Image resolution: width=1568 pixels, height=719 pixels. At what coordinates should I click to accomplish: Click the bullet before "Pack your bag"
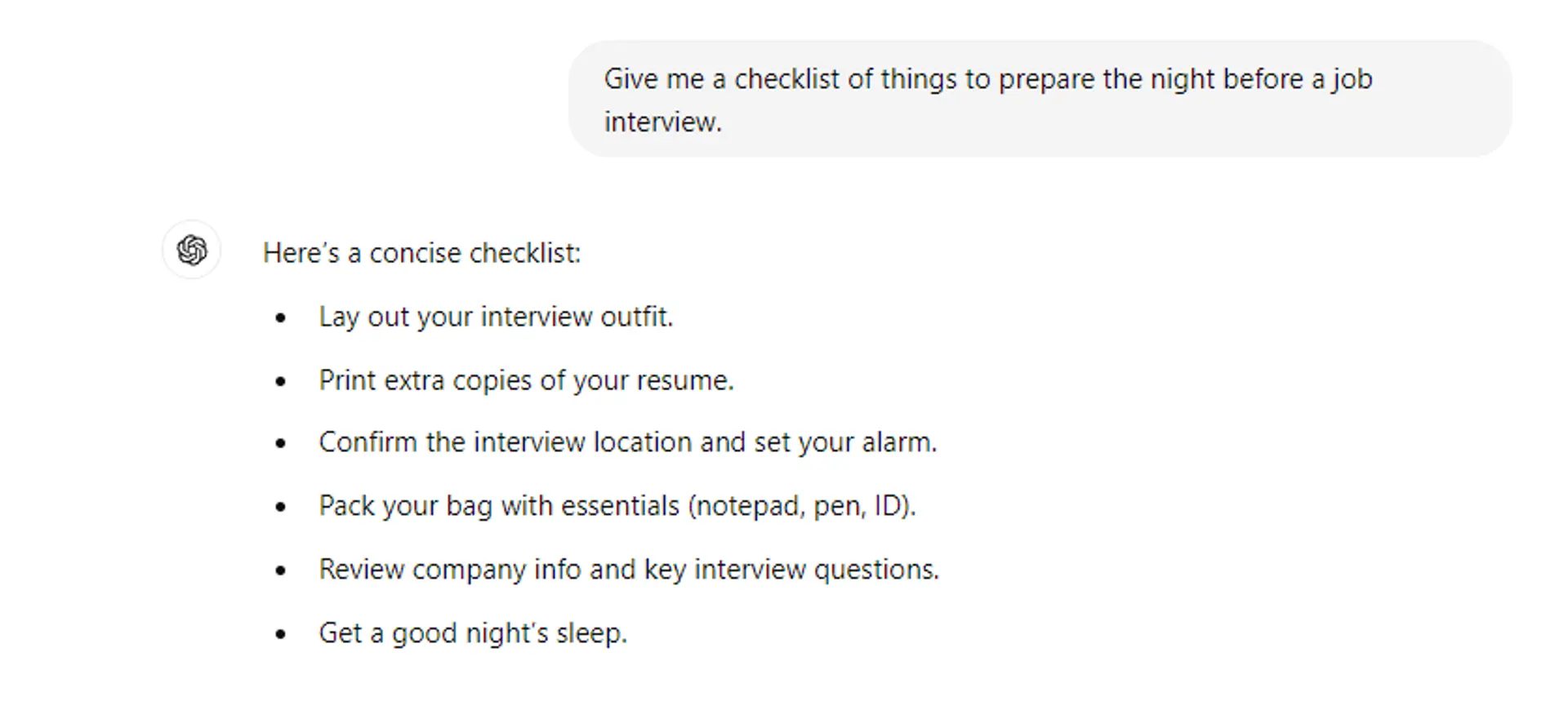tap(281, 507)
